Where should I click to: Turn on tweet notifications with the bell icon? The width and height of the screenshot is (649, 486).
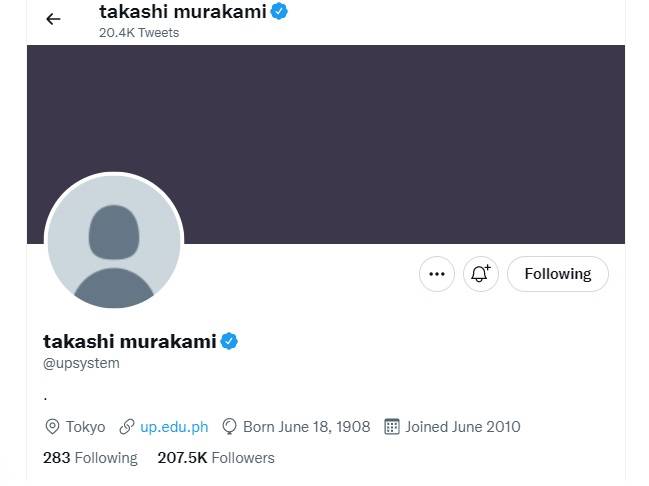pyautogui.click(x=481, y=274)
